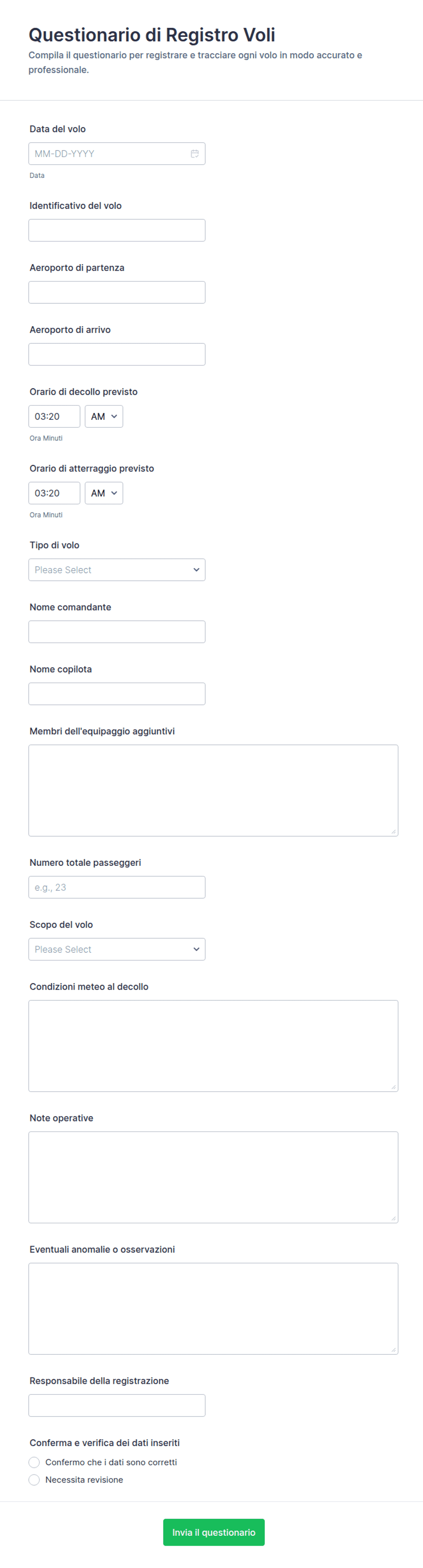Image resolution: width=423 pixels, height=1568 pixels.
Task: Click resize handle of Condizioni meteo al decollo textarea
Action: click(393, 1087)
